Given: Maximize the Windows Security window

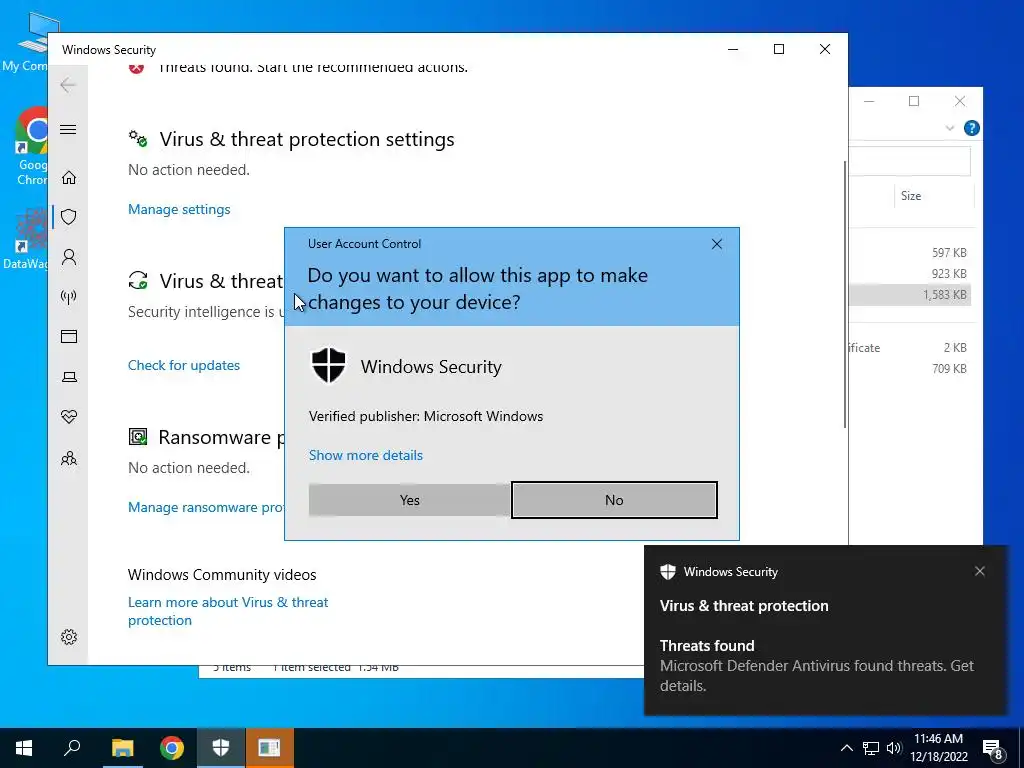Looking at the screenshot, I should click(x=778, y=49).
